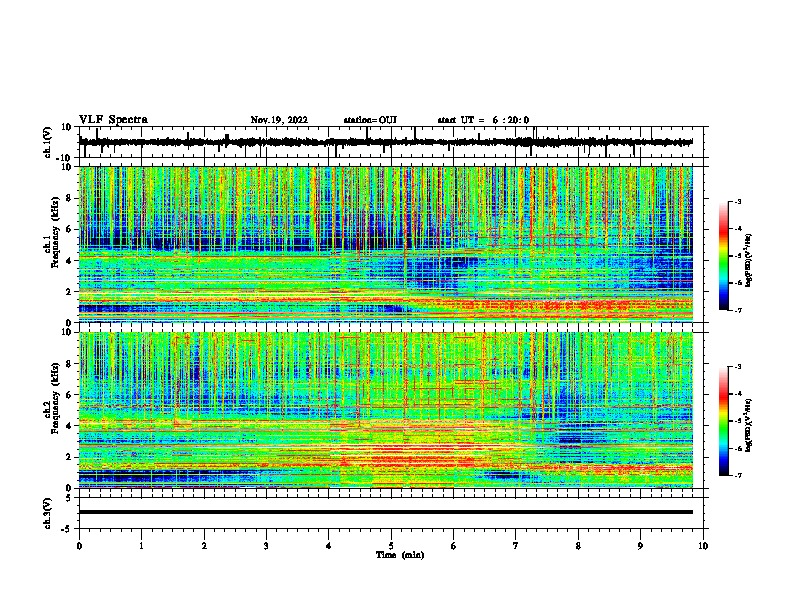Click the "-3" label on ch.1 color bar

tap(738, 202)
